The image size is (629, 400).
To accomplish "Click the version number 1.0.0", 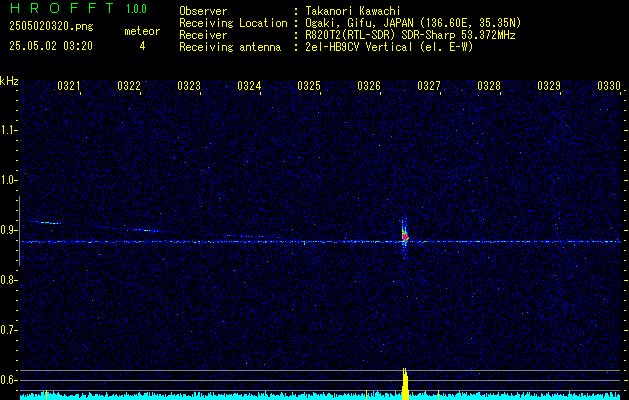I will [x=136, y=8].
